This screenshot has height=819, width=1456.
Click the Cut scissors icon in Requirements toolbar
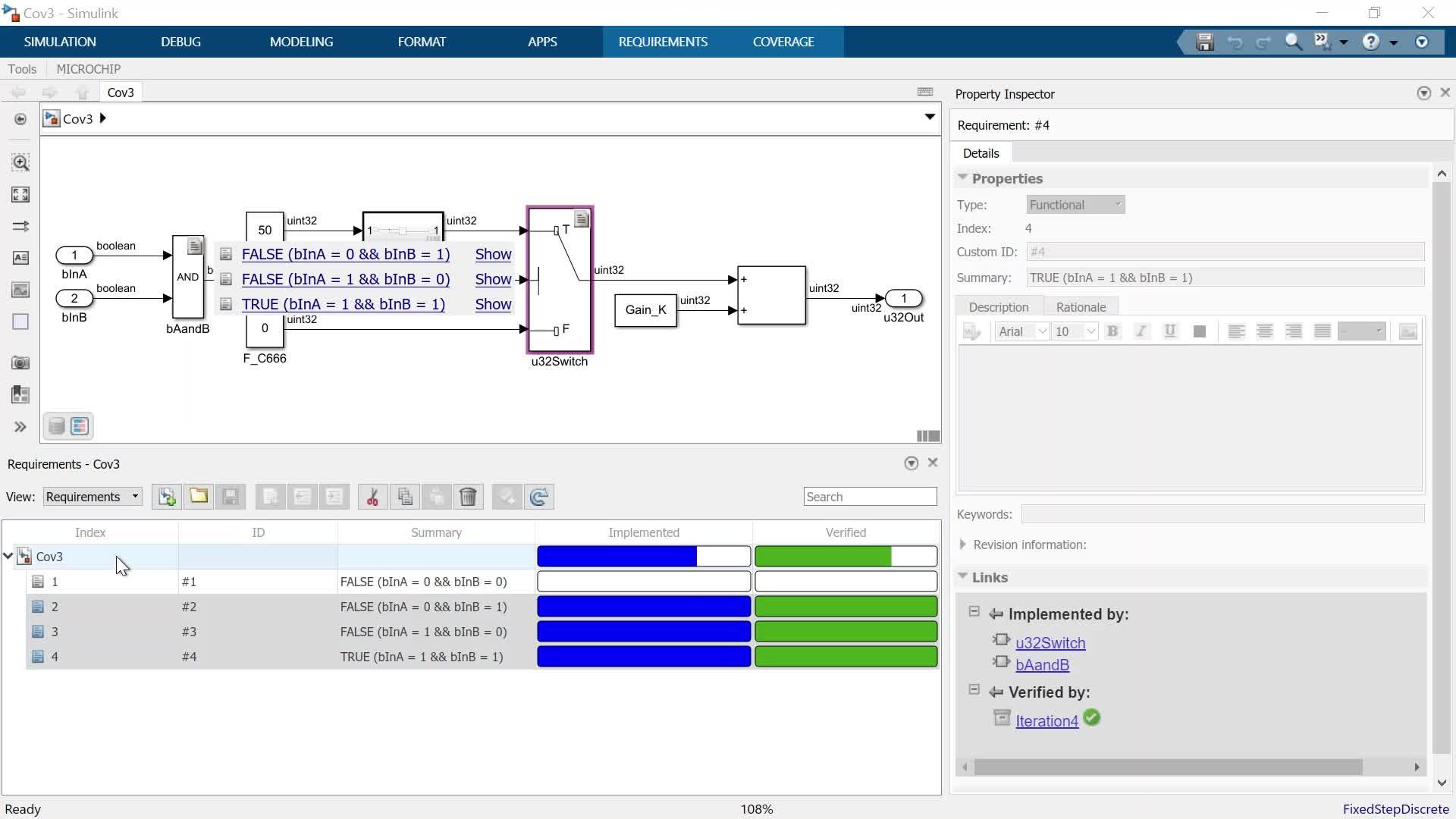[372, 497]
